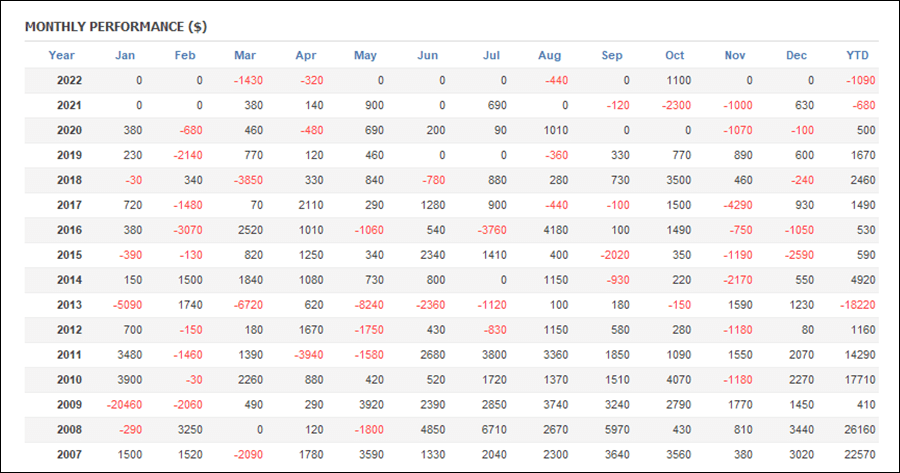Select the 2019 year row label
This screenshot has height=473, width=900.
pyautogui.click(x=69, y=155)
